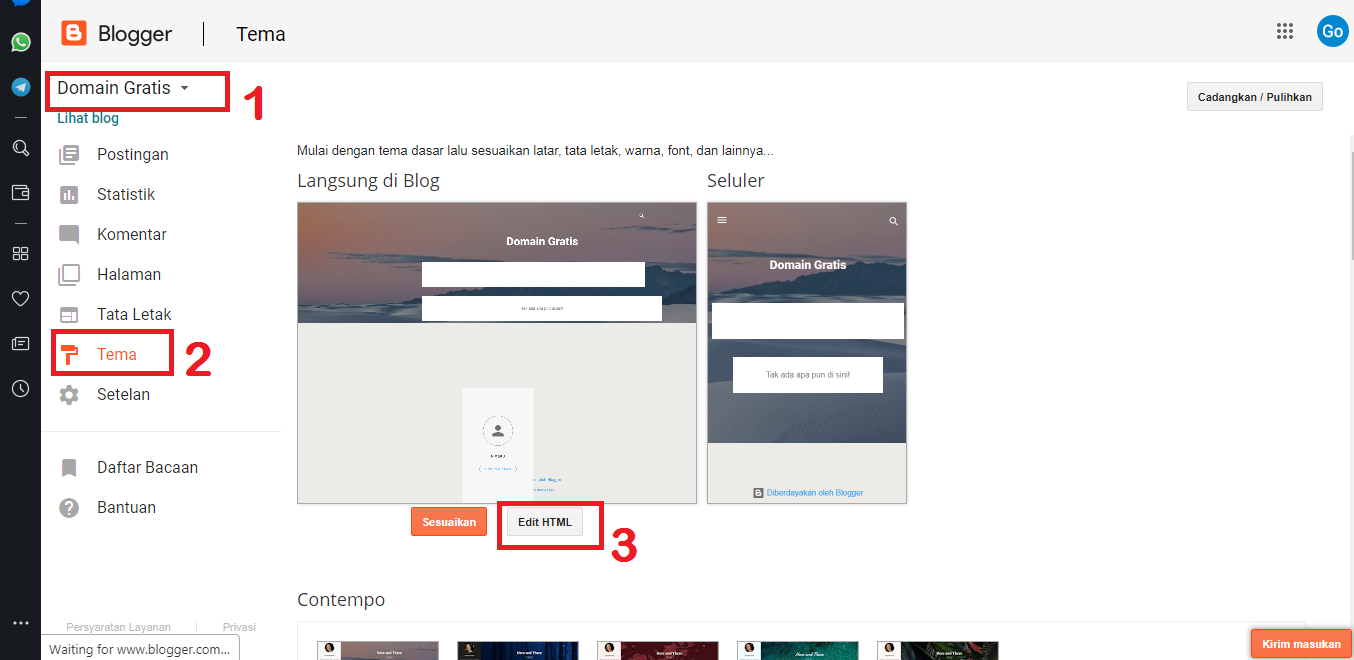Click profile avatar in desktop blog preview
1354x660 pixels.
tap(498, 431)
